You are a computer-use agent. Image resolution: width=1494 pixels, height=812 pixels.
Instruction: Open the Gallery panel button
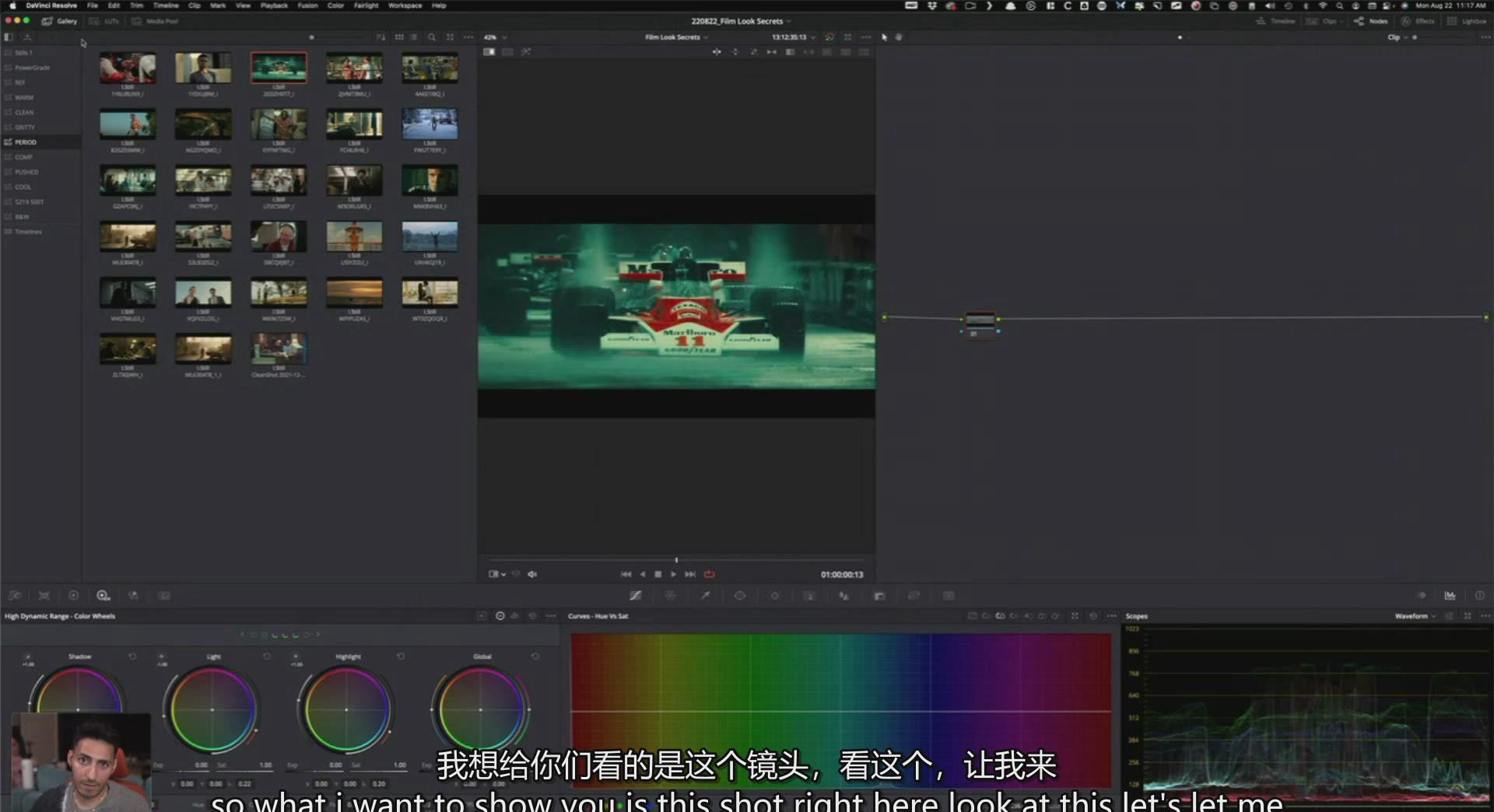coord(59,21)
